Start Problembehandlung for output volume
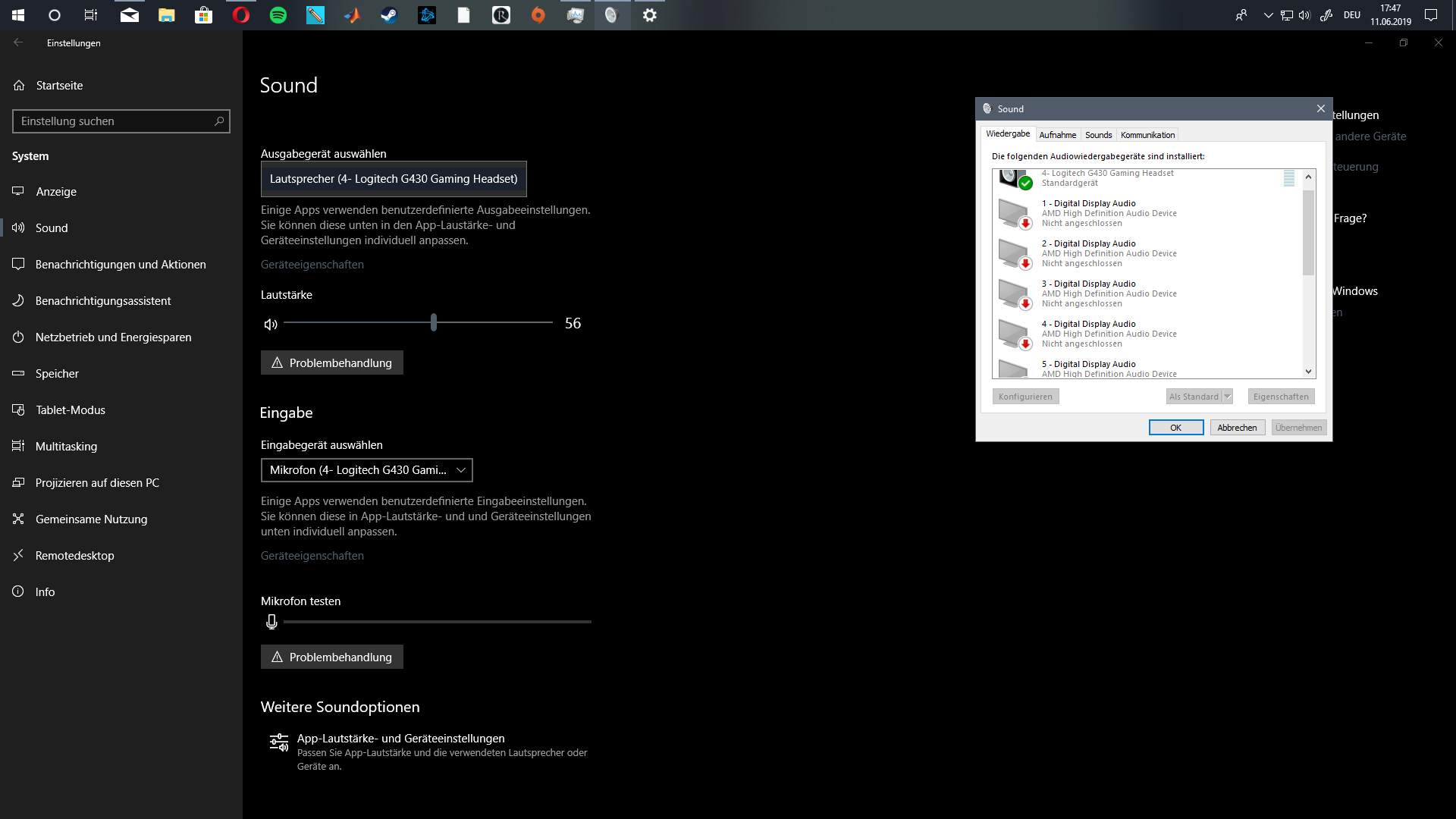1456x819 pixels. coord(332,362)
